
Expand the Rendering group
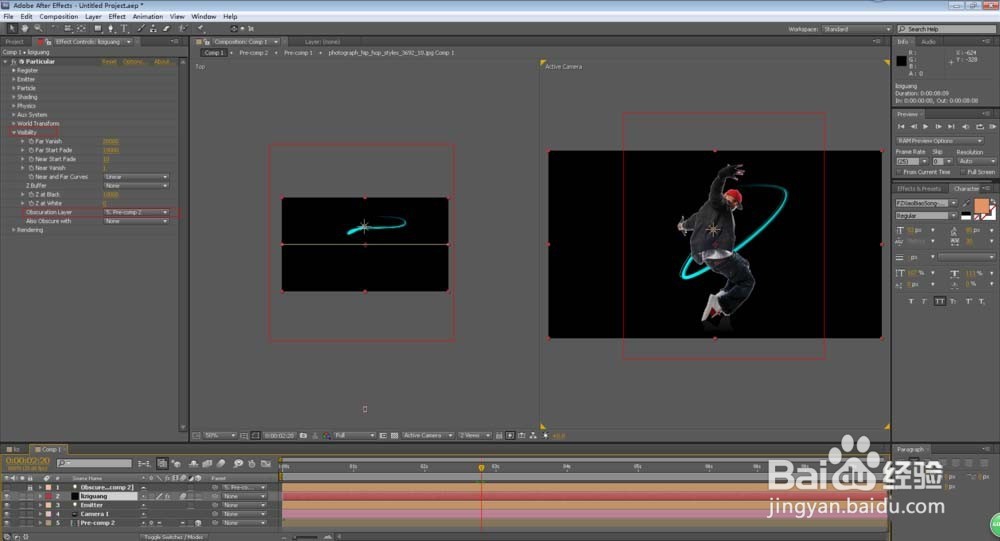[x=13, y=230]
